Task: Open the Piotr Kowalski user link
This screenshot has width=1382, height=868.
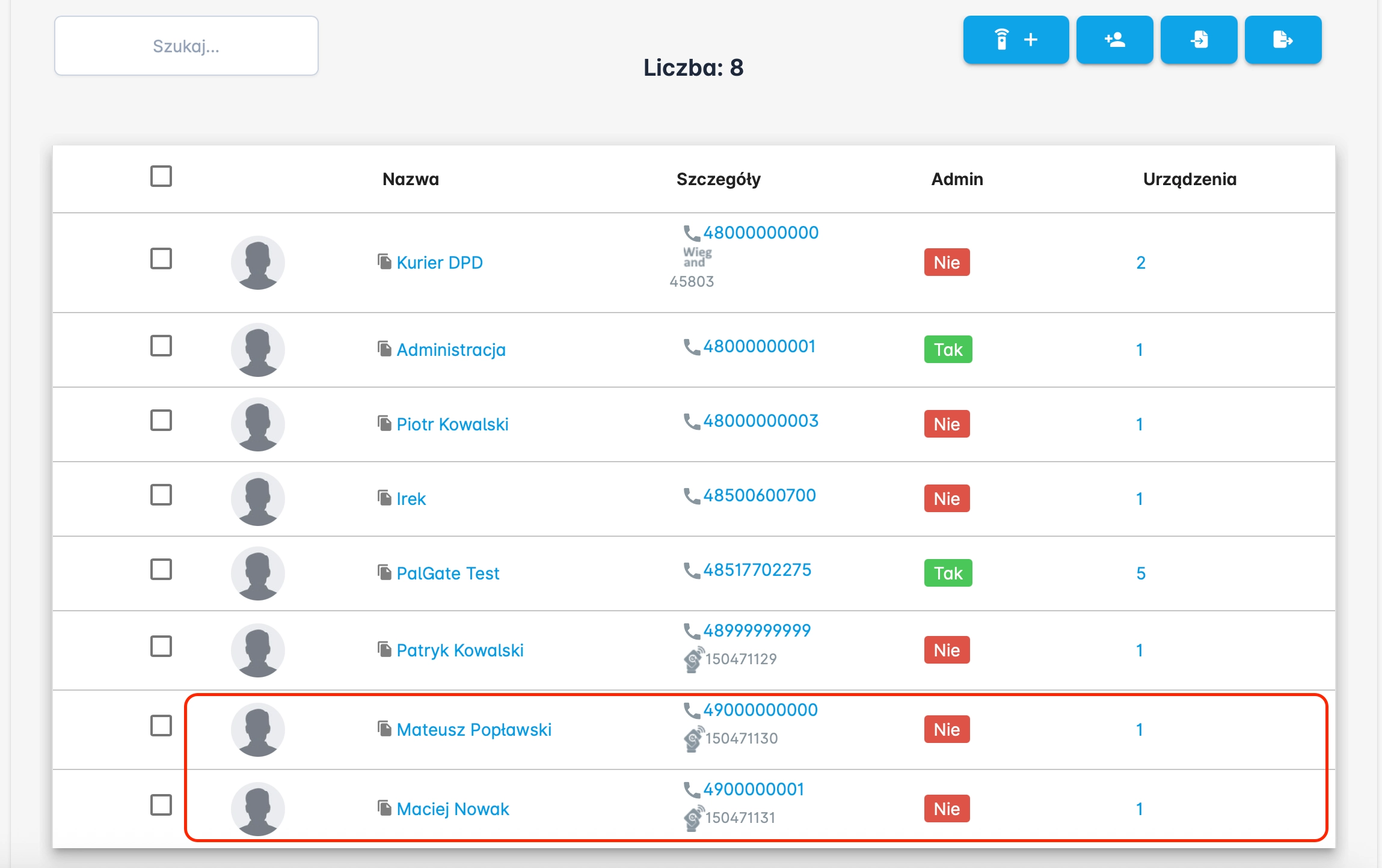Action: tap(452, 424)
